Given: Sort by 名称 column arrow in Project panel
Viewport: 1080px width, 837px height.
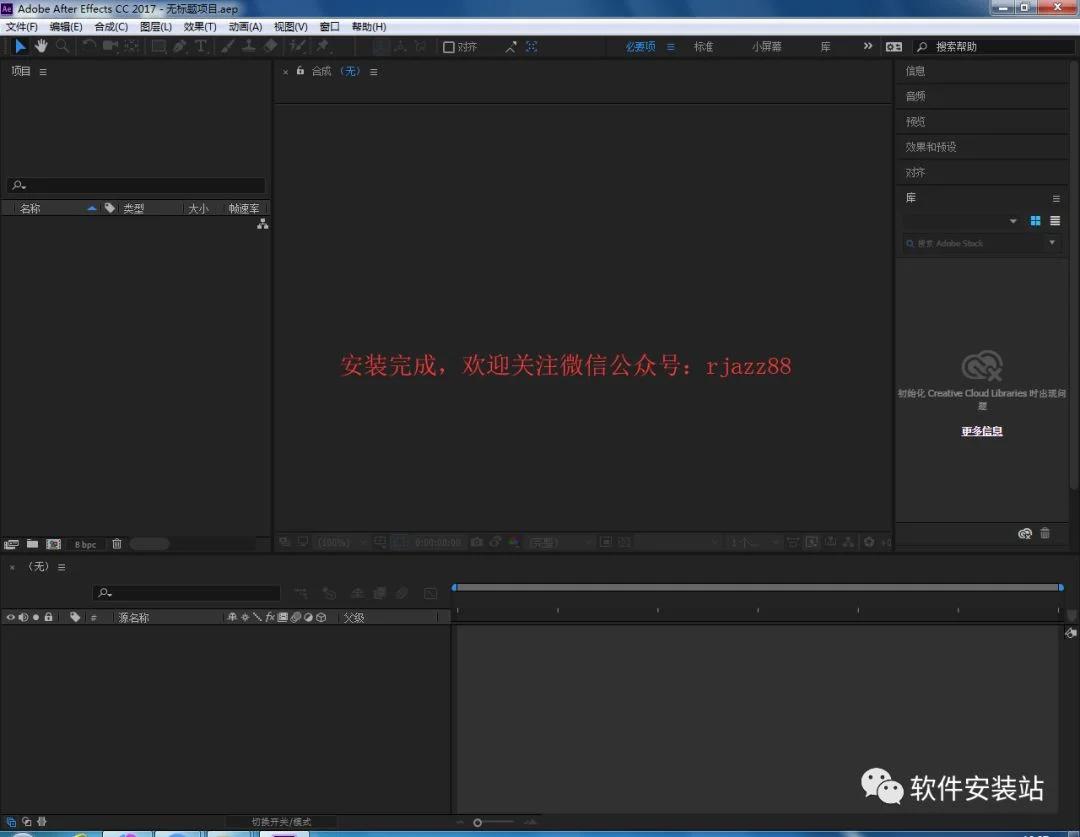Looking at the screenshot, I should 92,208.
